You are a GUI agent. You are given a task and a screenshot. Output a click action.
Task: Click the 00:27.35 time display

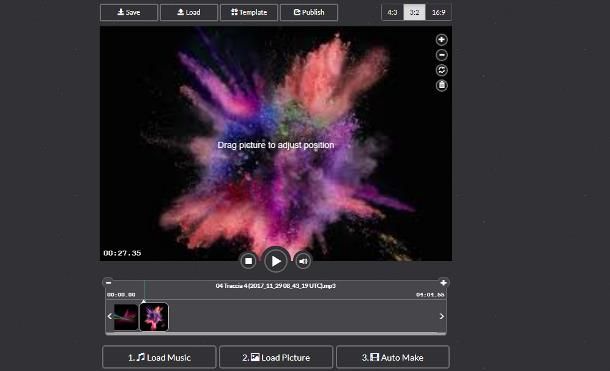[x=122, y=253]
